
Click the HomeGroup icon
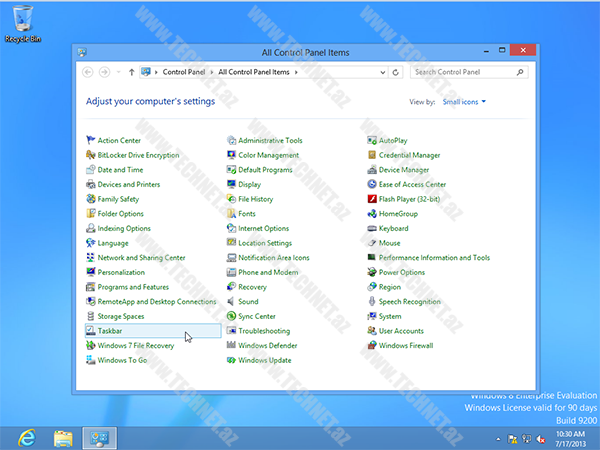pyautogui.click(x=372, y=214)
